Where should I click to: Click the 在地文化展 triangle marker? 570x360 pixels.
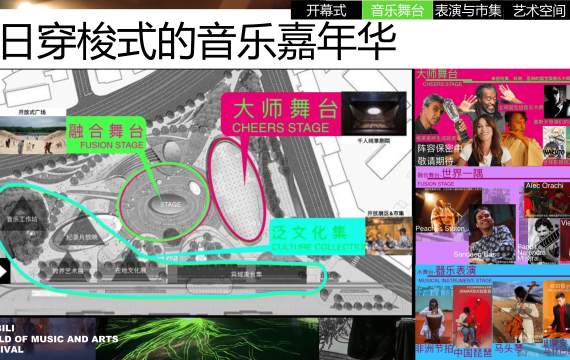click(x=130, y=266)
